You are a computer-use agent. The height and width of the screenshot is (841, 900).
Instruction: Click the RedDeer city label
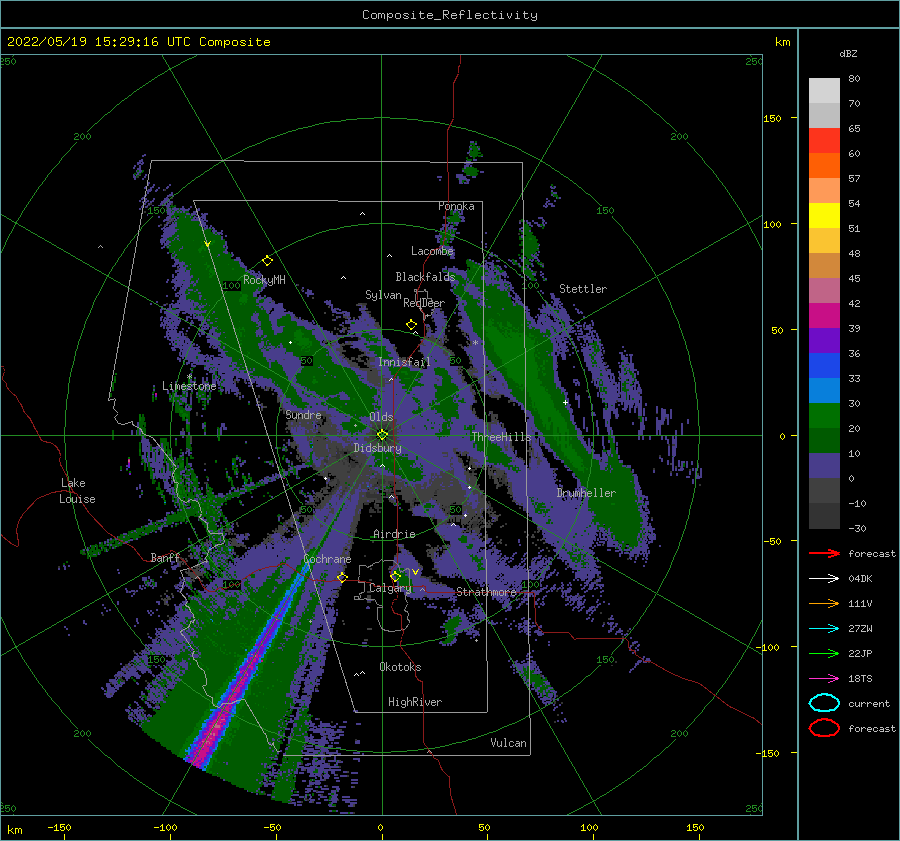tap(424, 303)
